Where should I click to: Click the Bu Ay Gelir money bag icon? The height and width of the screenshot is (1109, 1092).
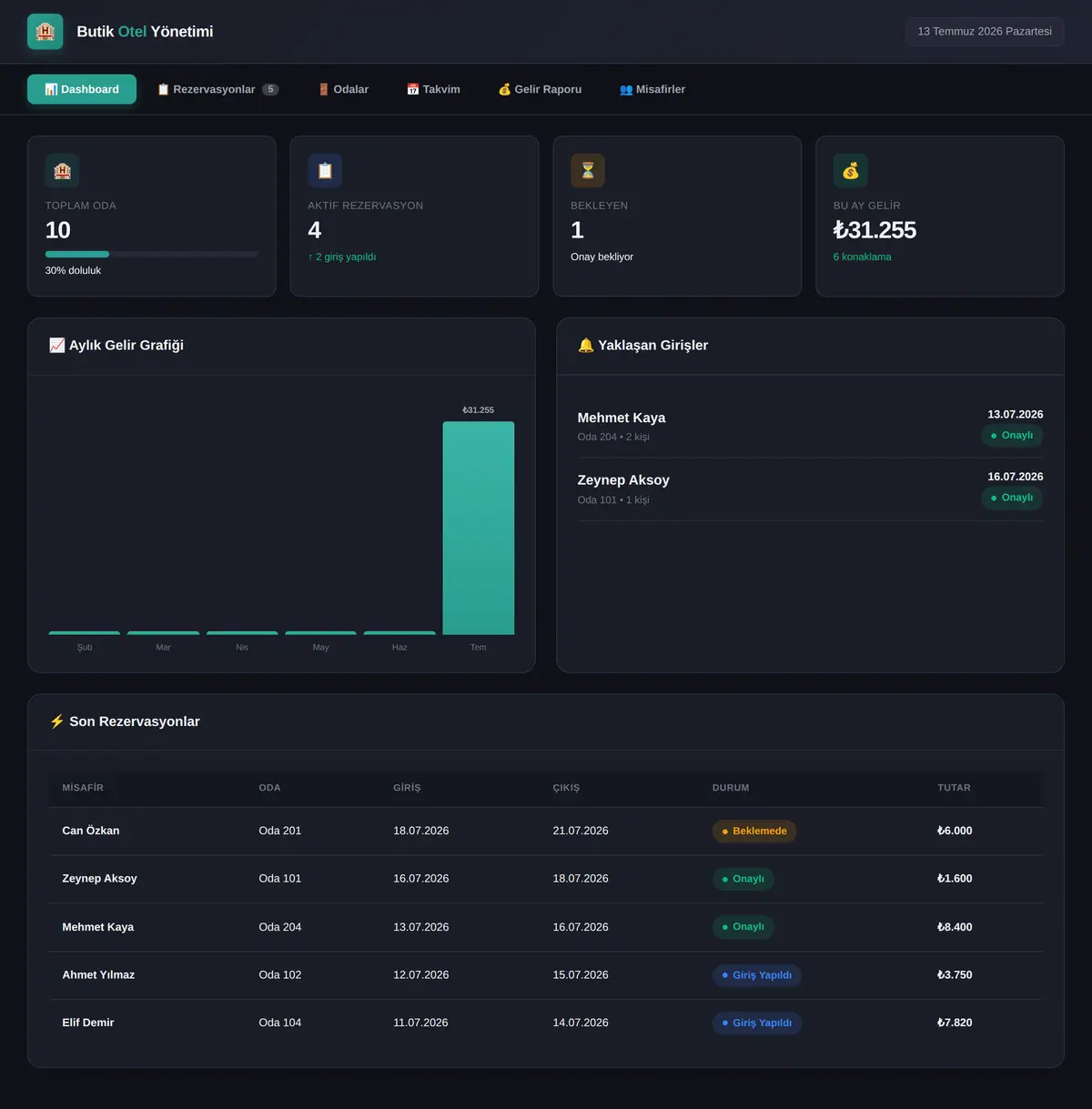click(851, 171)
